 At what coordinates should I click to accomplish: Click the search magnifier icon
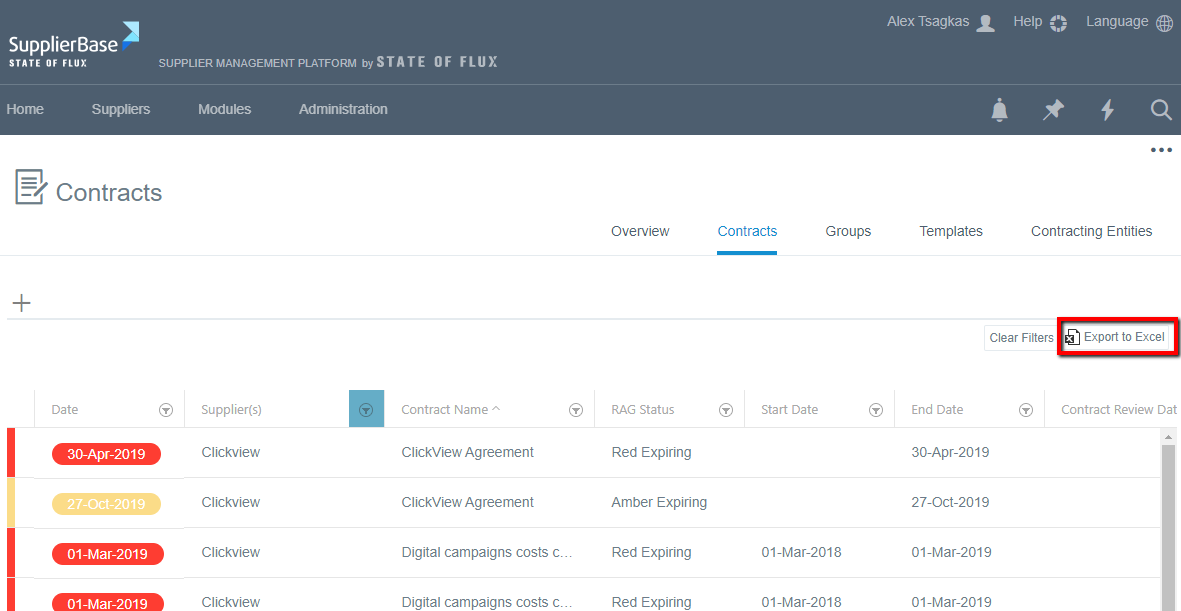[x=1160, y=110]
